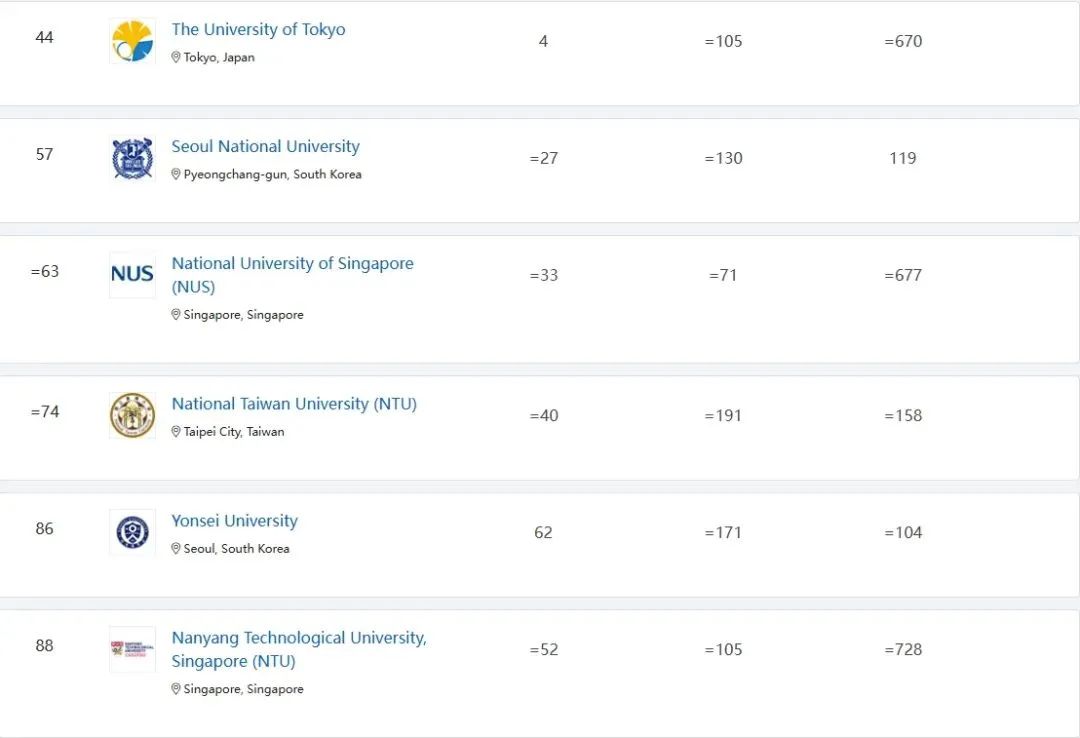
Task: Open Nanyang Technological University, Singapore link
Action: point(298,638)
